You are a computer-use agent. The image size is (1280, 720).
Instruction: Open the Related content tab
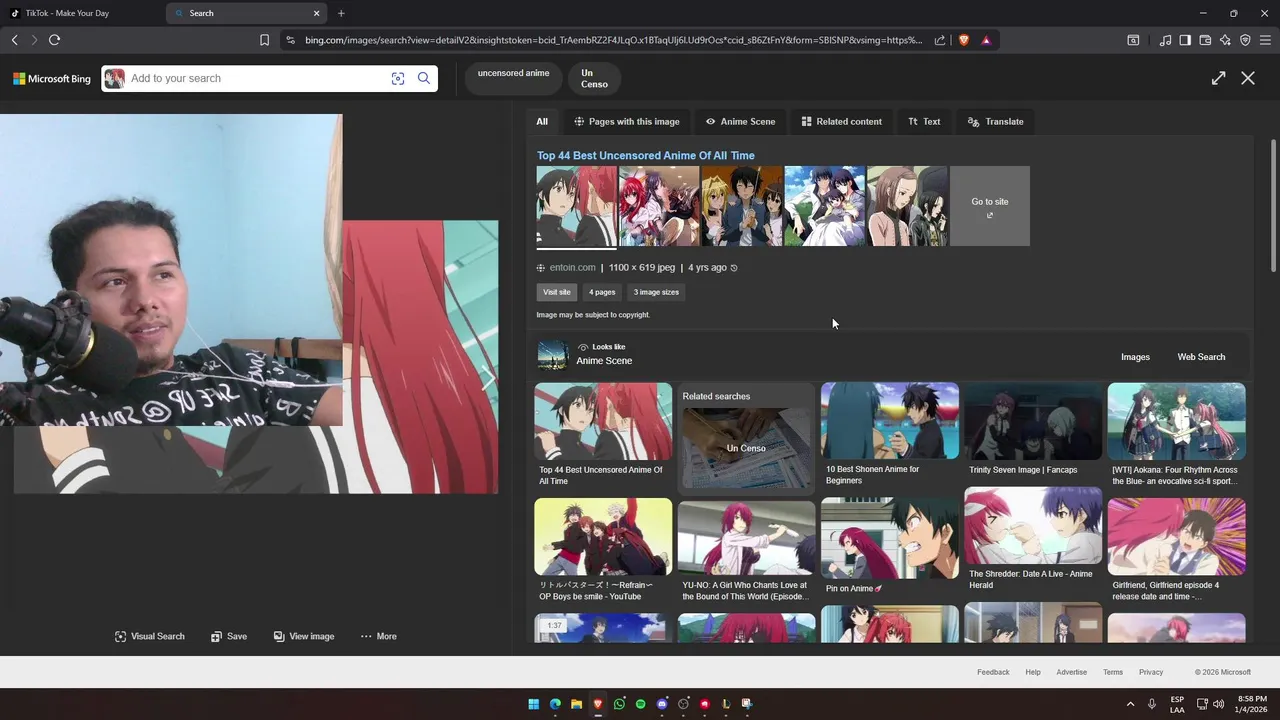(842, 121)
